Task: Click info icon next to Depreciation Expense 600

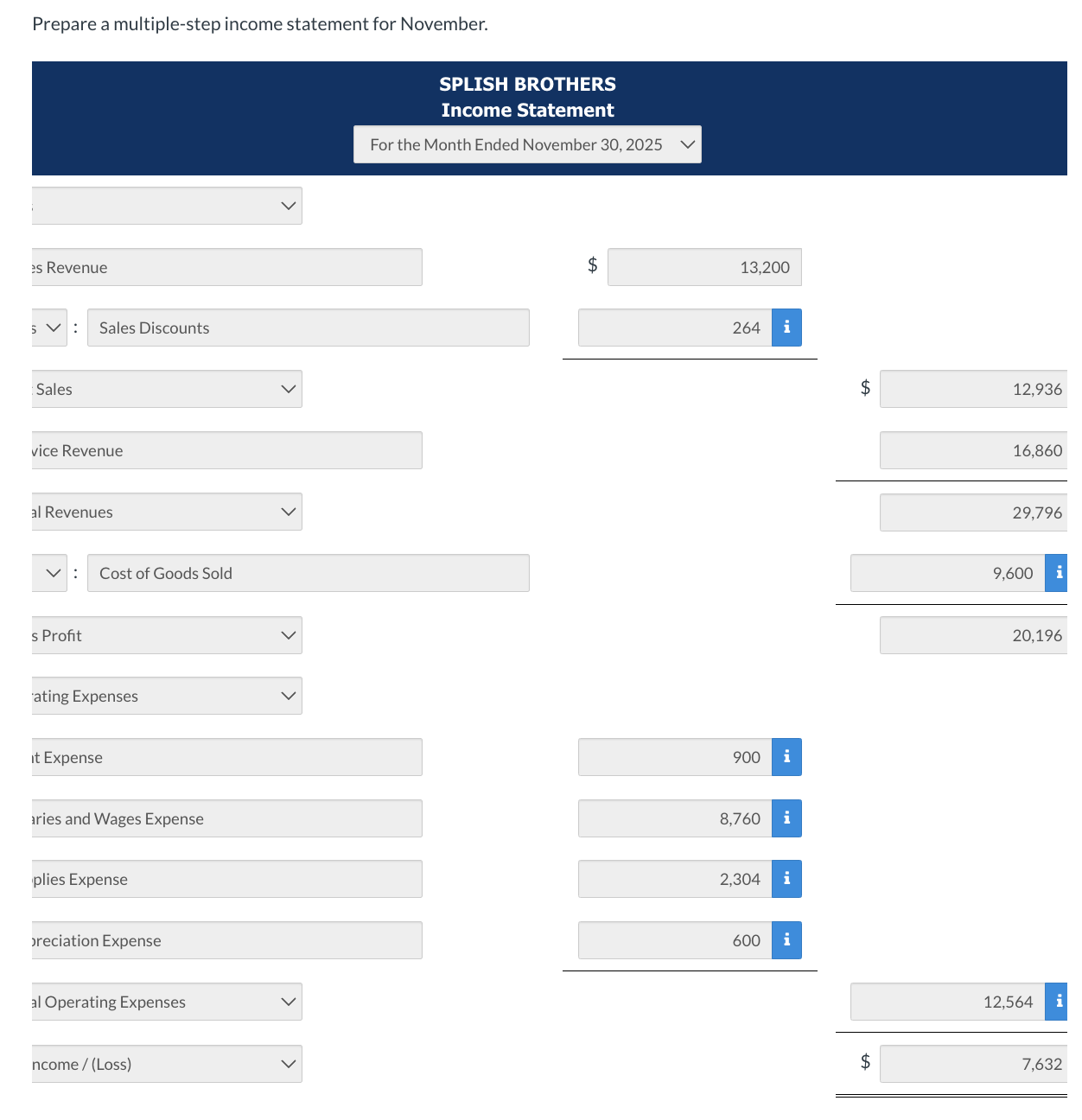Action: tap(786, 940)
